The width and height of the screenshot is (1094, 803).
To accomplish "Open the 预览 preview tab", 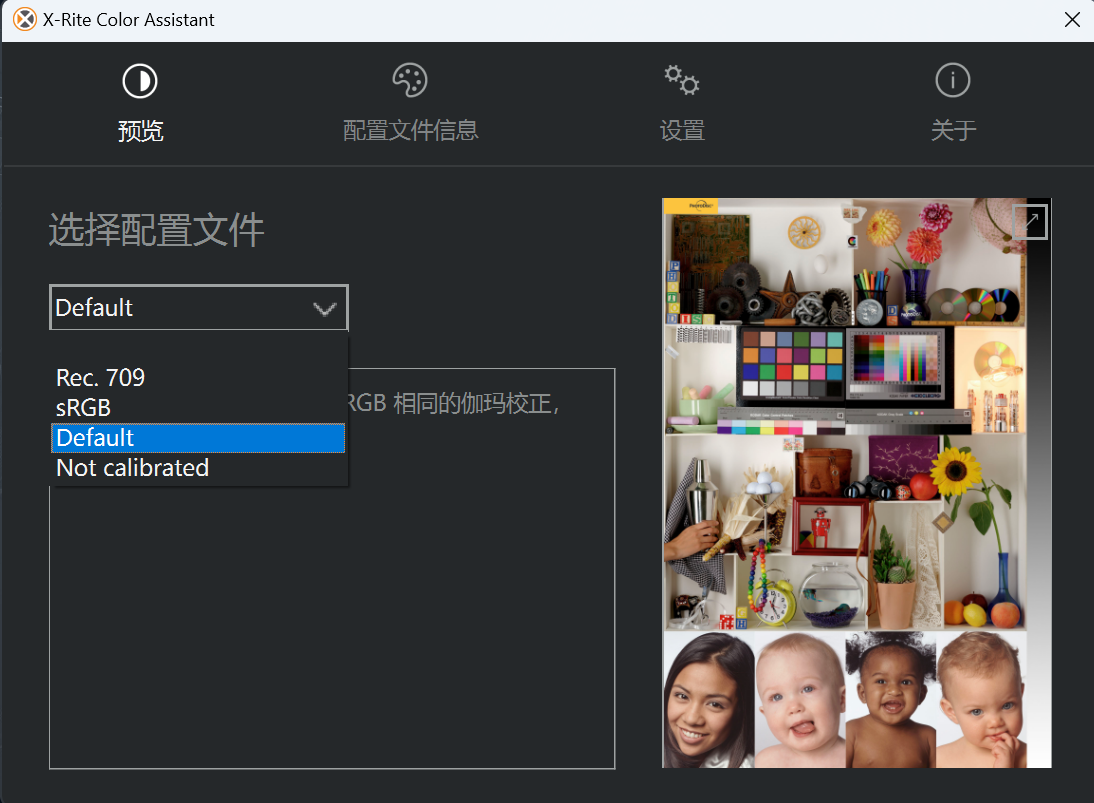I will pyautogui.click(x=140, y=103).
